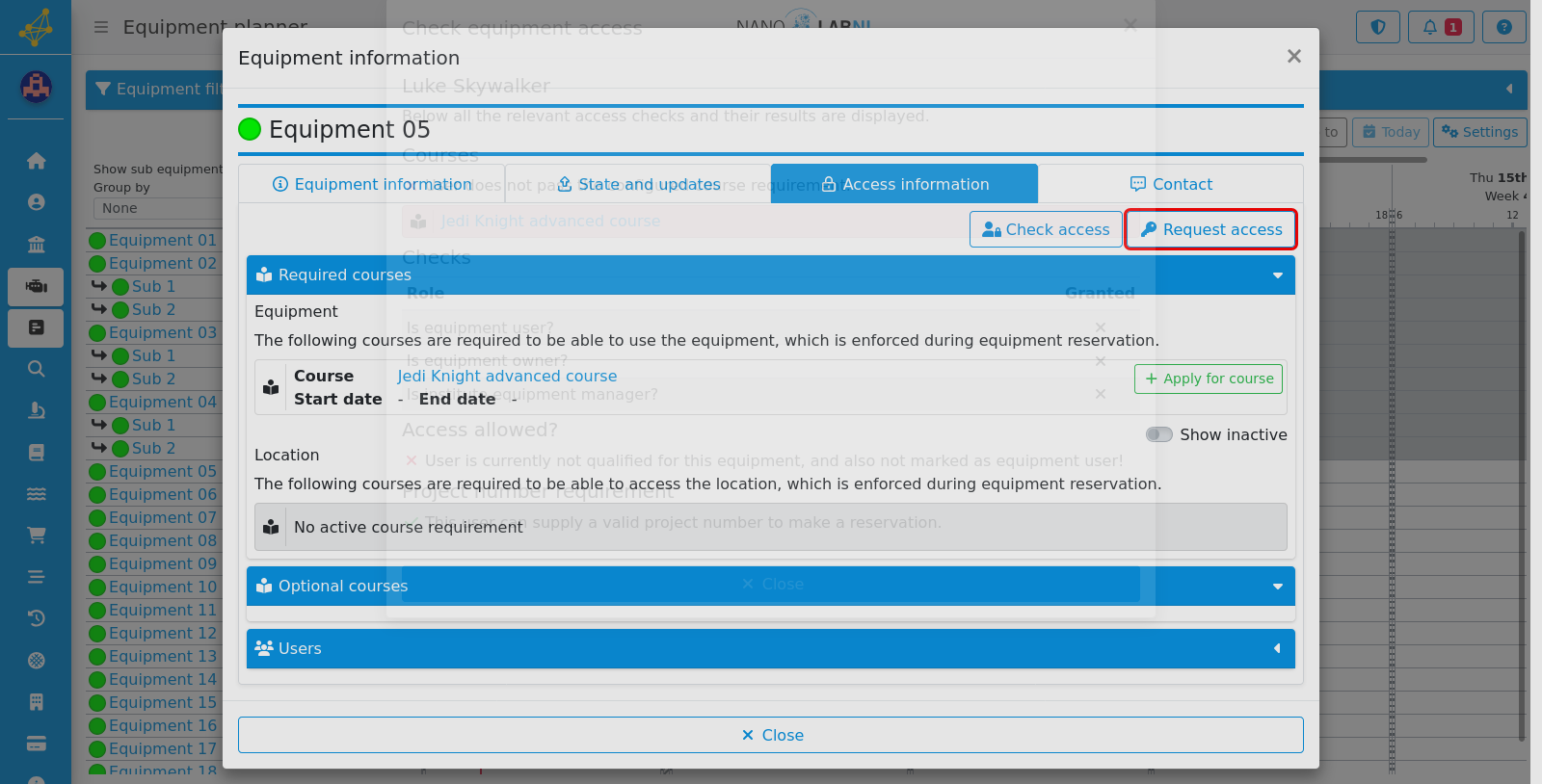1542x784 pixels.
Task: Collapse the Equipment filter panel arrow
Action: (1509, 89)
